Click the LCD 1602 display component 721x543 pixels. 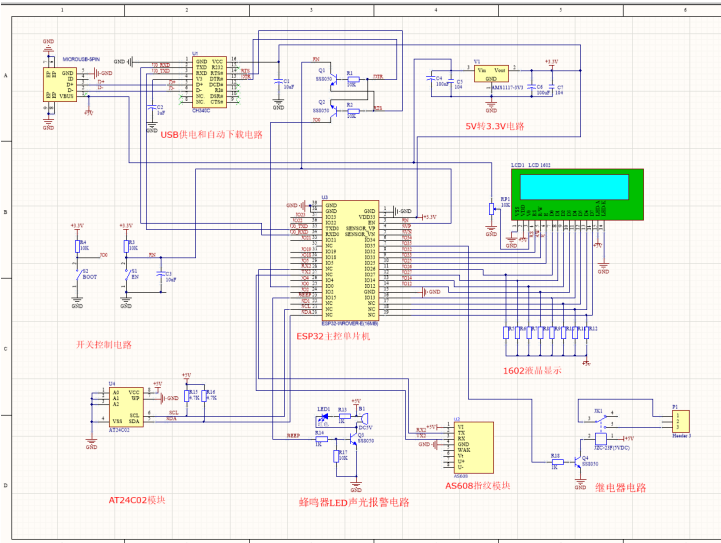click(577, 194)
